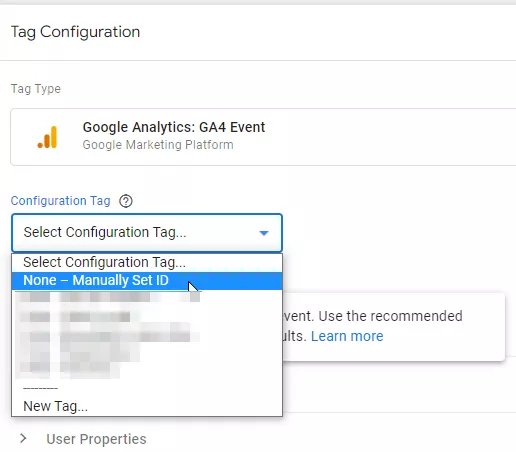Pick the first blurred tag entry in list
516x452 pixels.
[147, 298]
